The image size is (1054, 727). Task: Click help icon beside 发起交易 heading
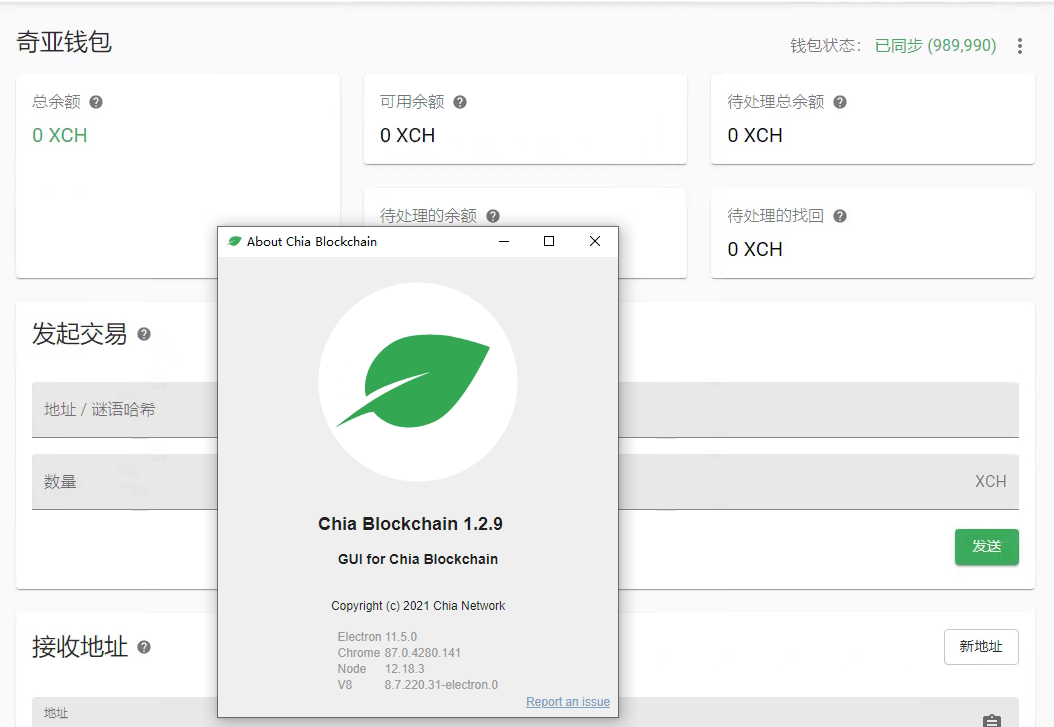tap(144, 334)
